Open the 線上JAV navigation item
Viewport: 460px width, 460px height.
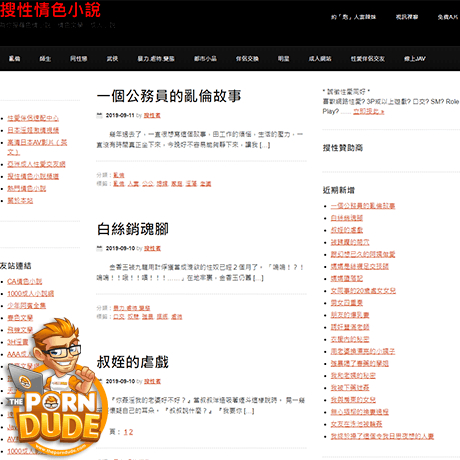click(x=415, y=59)
